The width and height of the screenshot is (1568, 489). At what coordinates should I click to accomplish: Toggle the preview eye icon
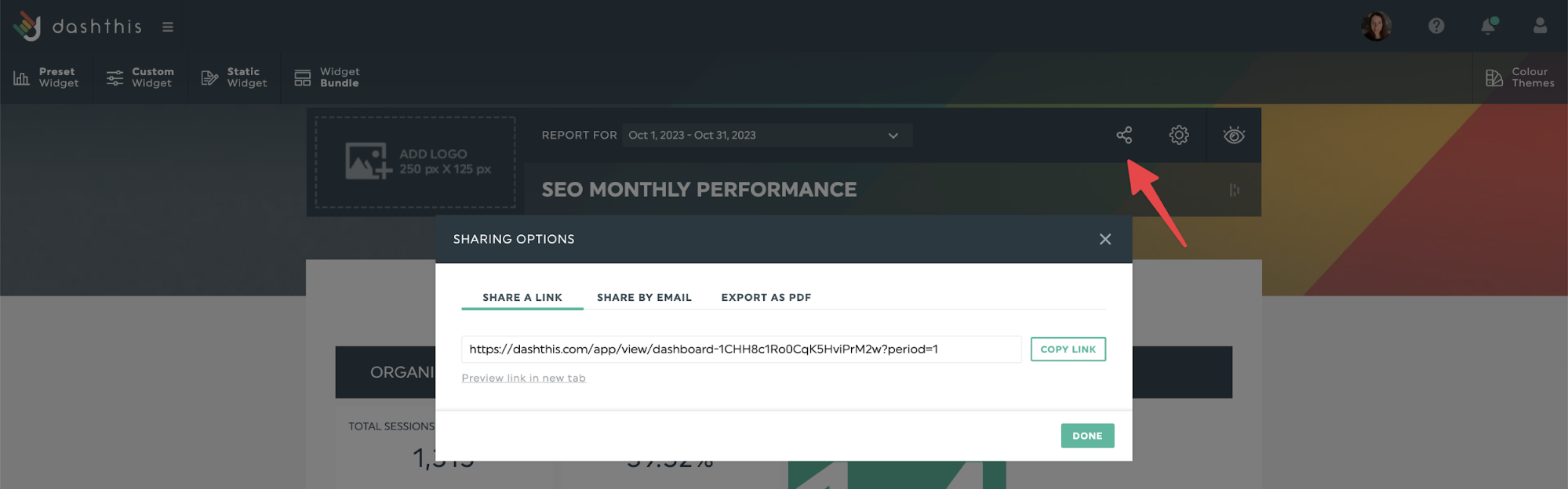[x=1234, y=135]
